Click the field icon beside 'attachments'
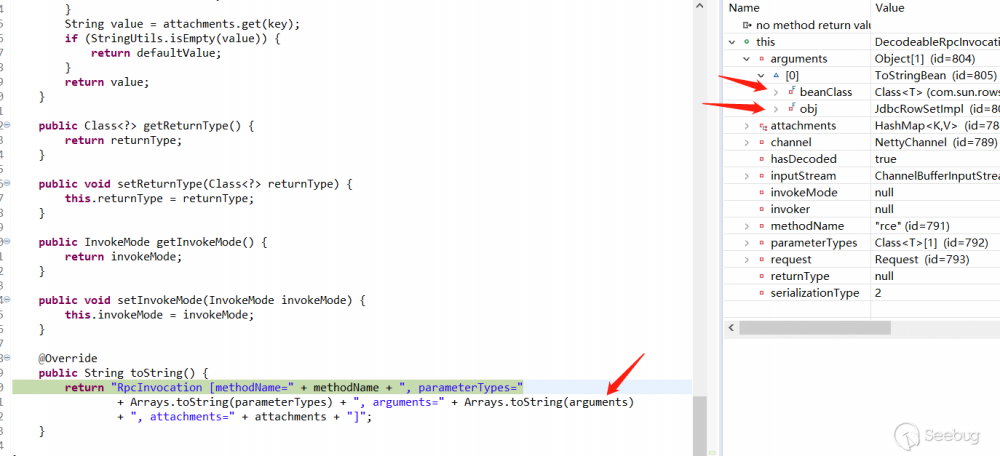This screenshot has width=1000, height=456. click(x=763, y=126)
